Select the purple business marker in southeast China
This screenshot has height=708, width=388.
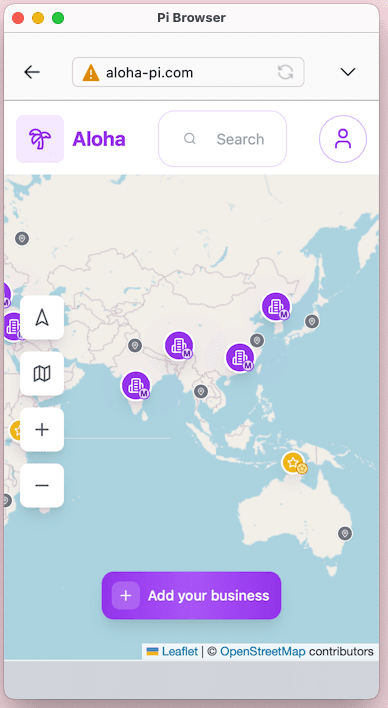click(240, 358)
